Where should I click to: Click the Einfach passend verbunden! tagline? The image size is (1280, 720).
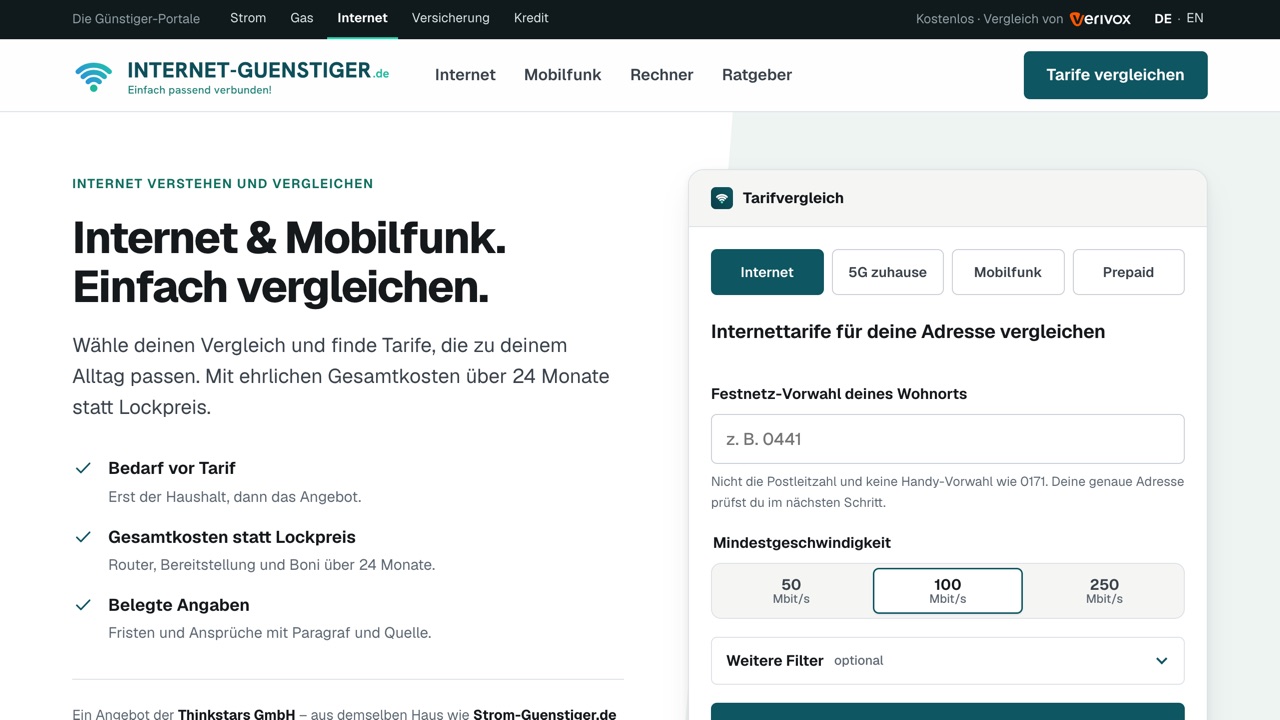point(200,90)
